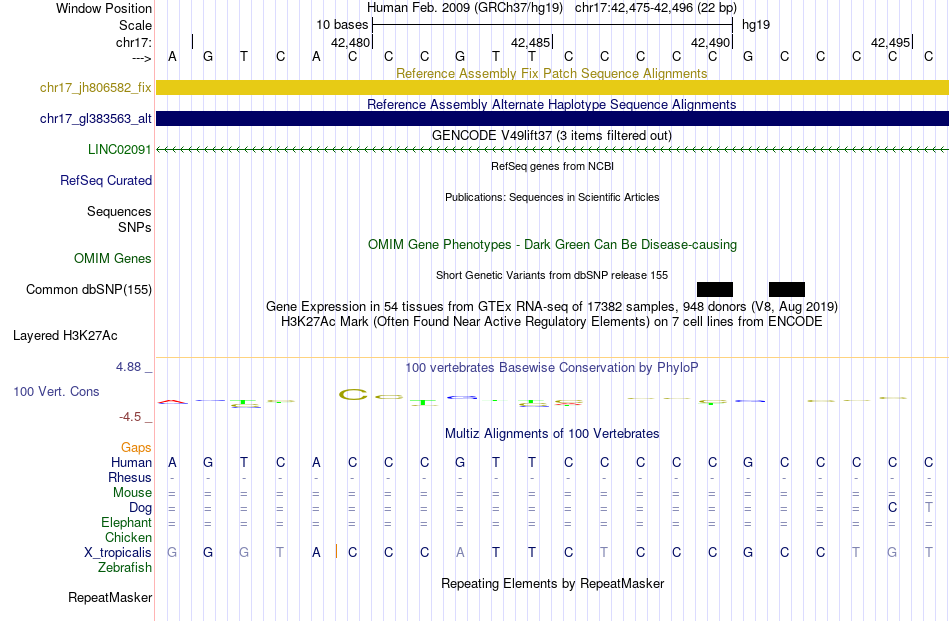Open the RefSeq Curated track label
Screen dimensions: 950x621
(x=106, y=181)
